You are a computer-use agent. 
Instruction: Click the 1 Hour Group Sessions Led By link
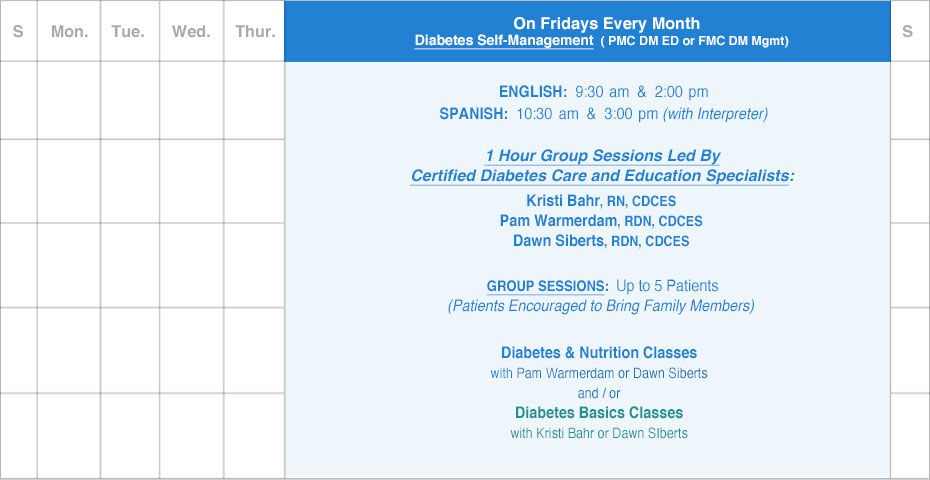coord(602,156)
